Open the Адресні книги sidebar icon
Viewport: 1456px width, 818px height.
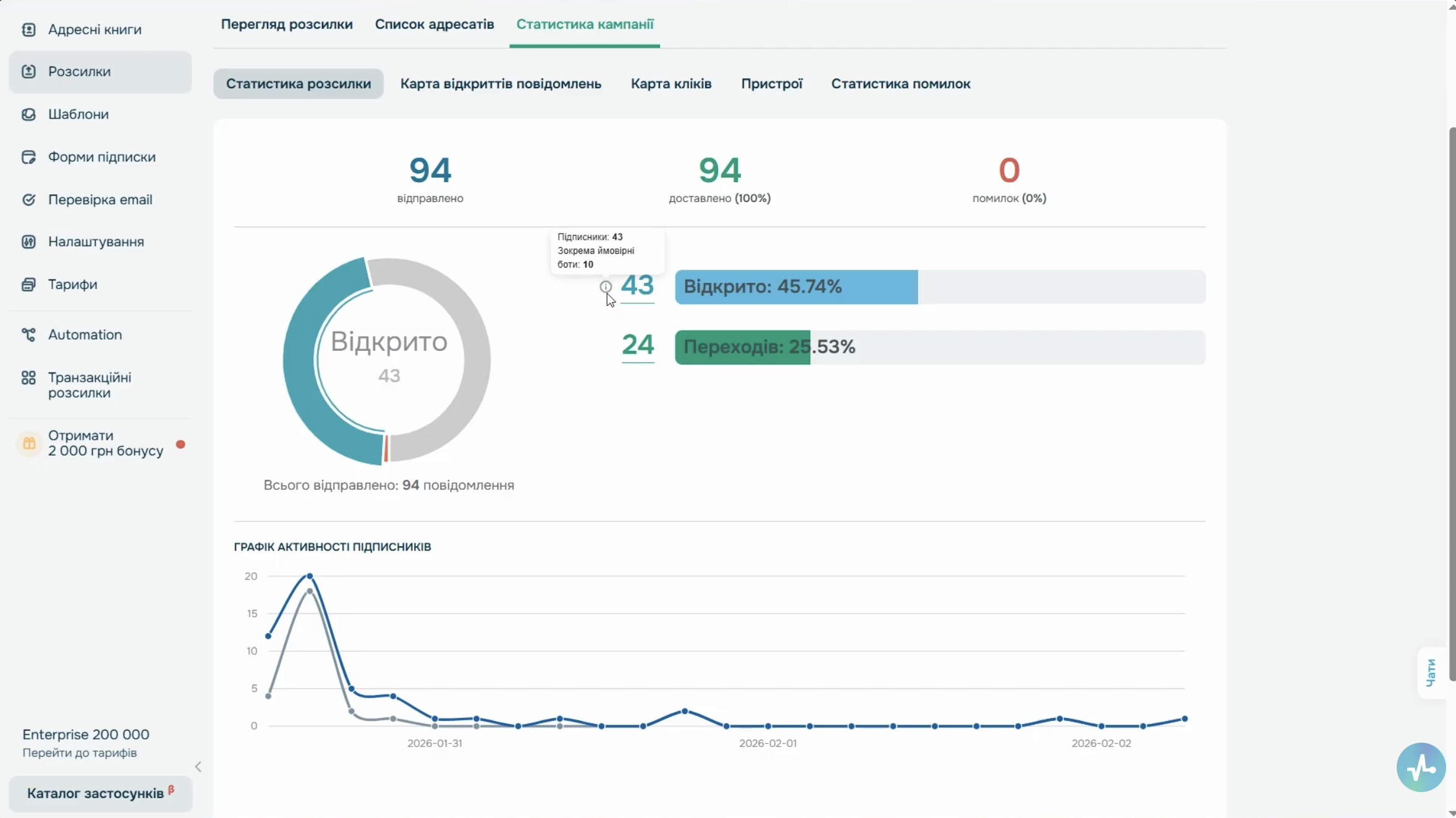click(28, 30)
